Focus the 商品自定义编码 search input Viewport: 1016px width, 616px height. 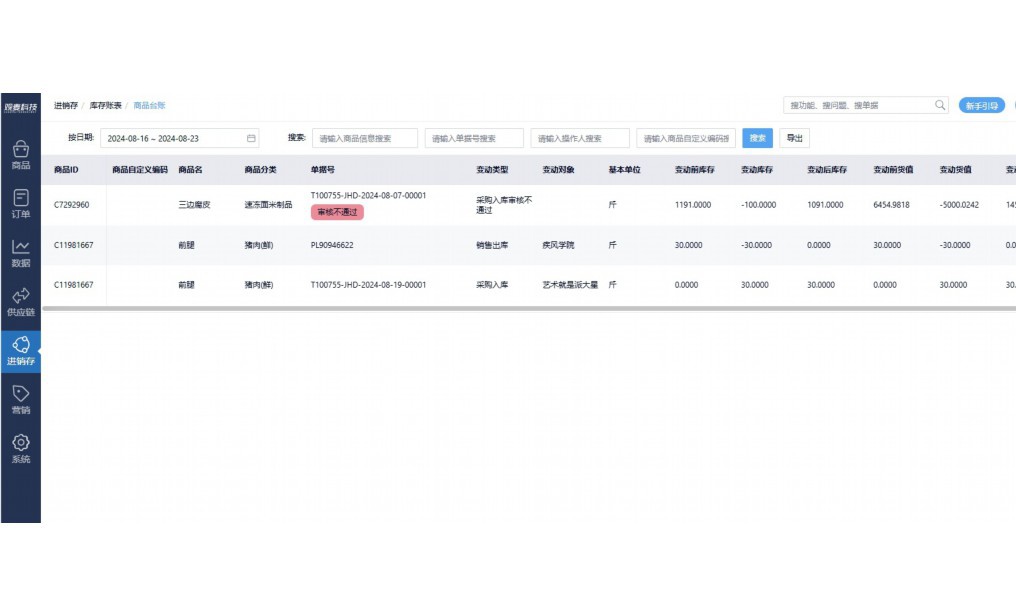[x=686, y=138]
